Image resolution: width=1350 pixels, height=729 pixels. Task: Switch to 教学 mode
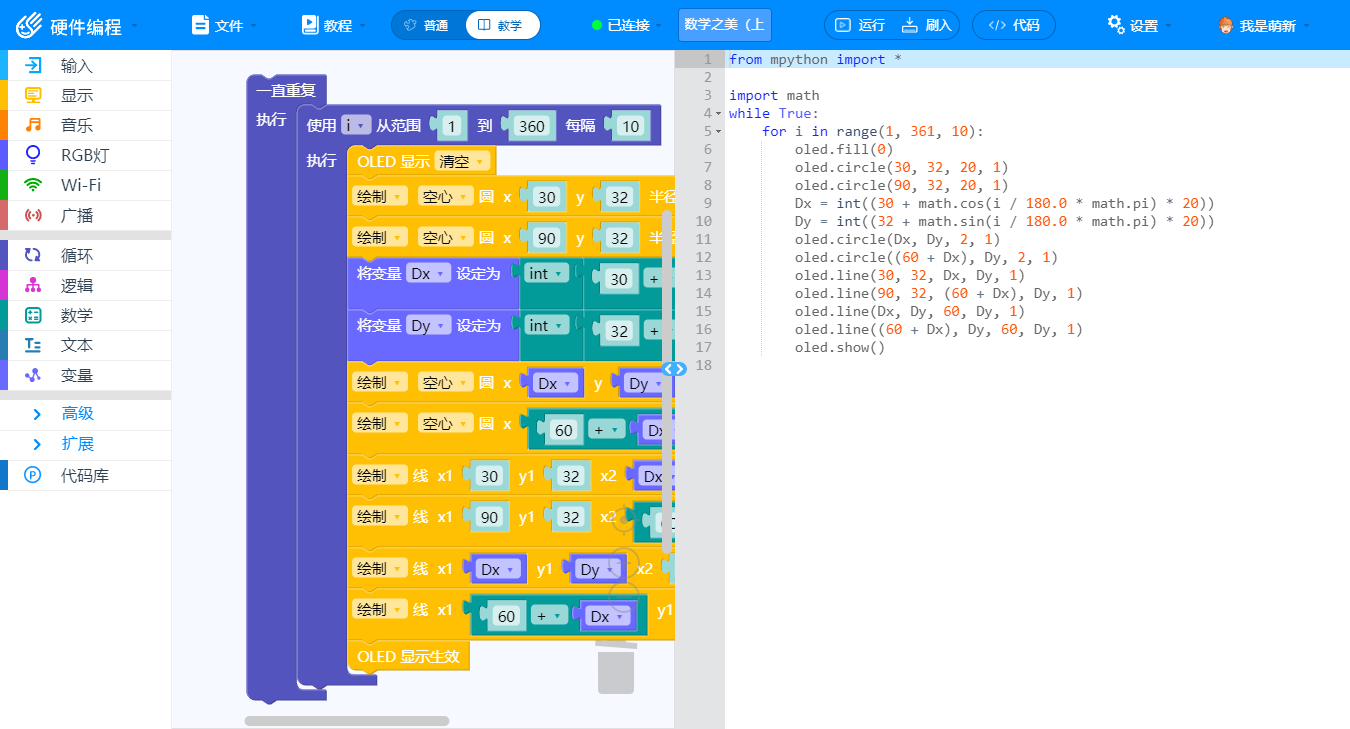502,25
